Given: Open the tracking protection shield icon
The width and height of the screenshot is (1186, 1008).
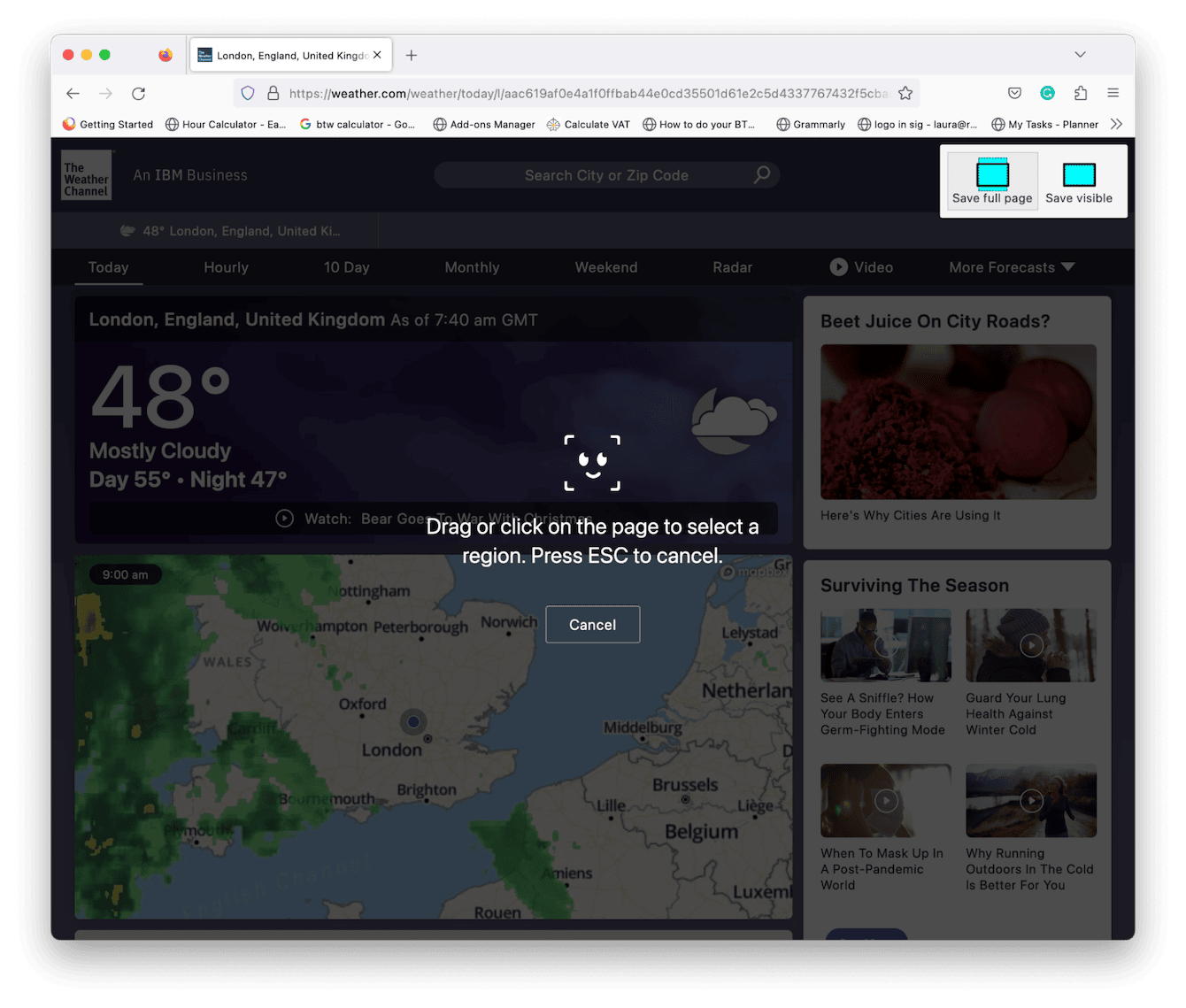Looking at the screenshot, I should point(249,94).
